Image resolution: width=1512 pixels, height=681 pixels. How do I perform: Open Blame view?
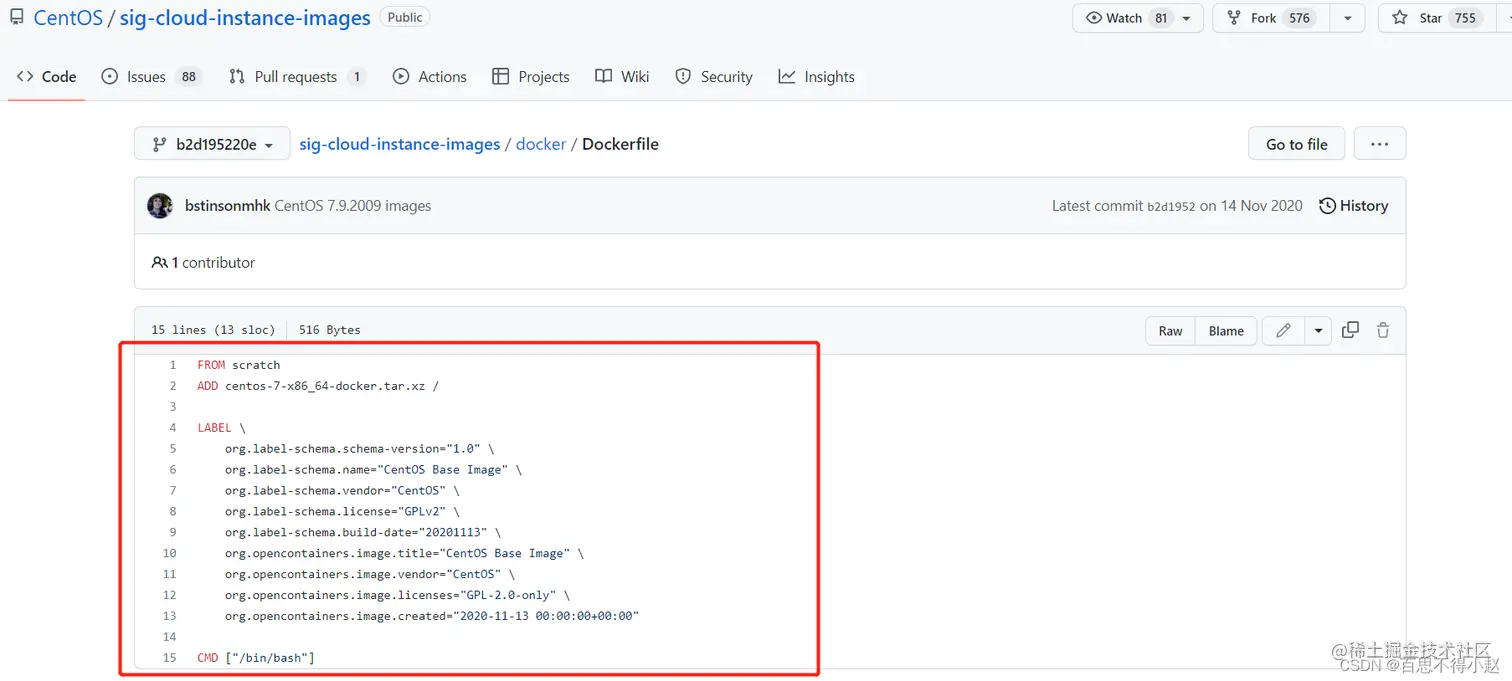tap(1226, 331)
